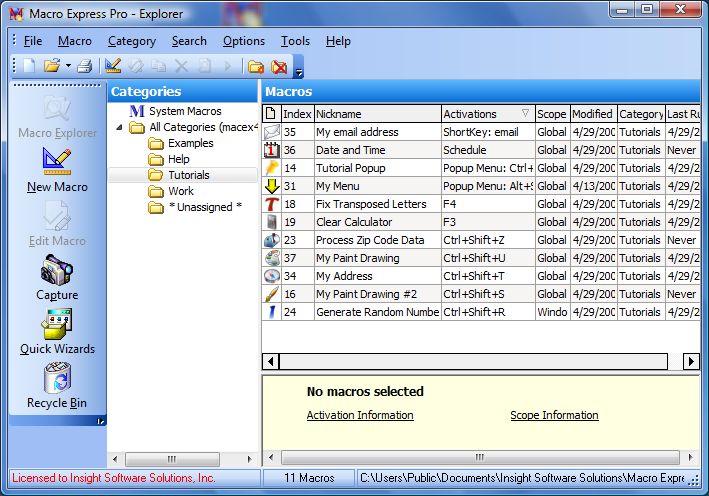709x496 pixels.
Task: Select the Help category folder
Action: [x=179, y=159]
